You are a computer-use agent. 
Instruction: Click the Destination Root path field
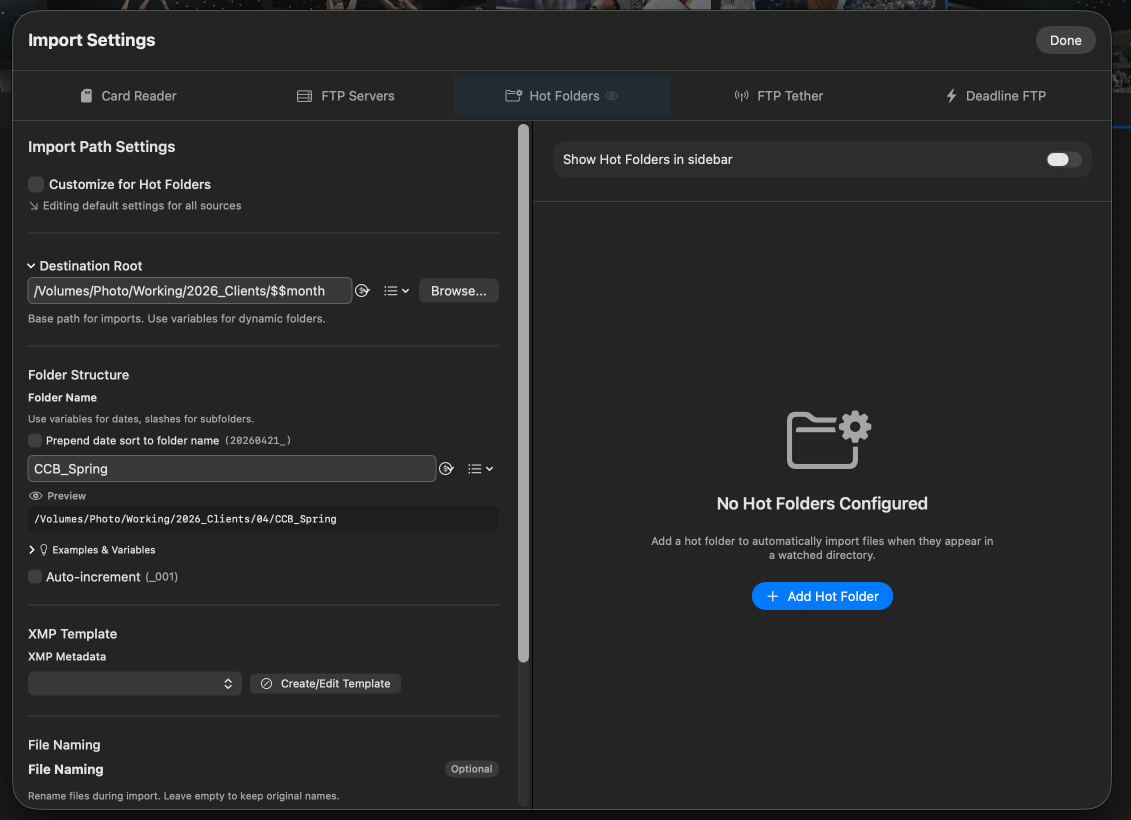pyautogui.click(x=190, y=291)
